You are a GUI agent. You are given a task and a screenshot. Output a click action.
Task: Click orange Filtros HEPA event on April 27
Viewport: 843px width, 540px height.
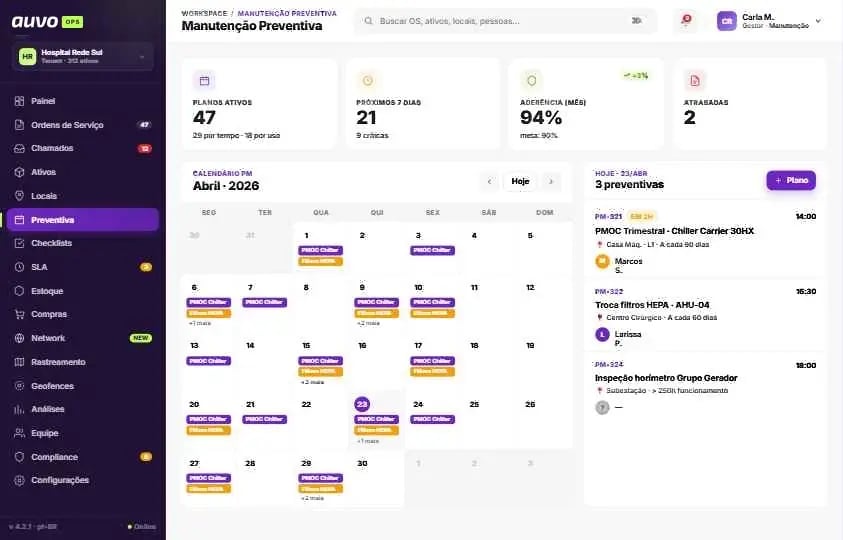tap(209, 489)
